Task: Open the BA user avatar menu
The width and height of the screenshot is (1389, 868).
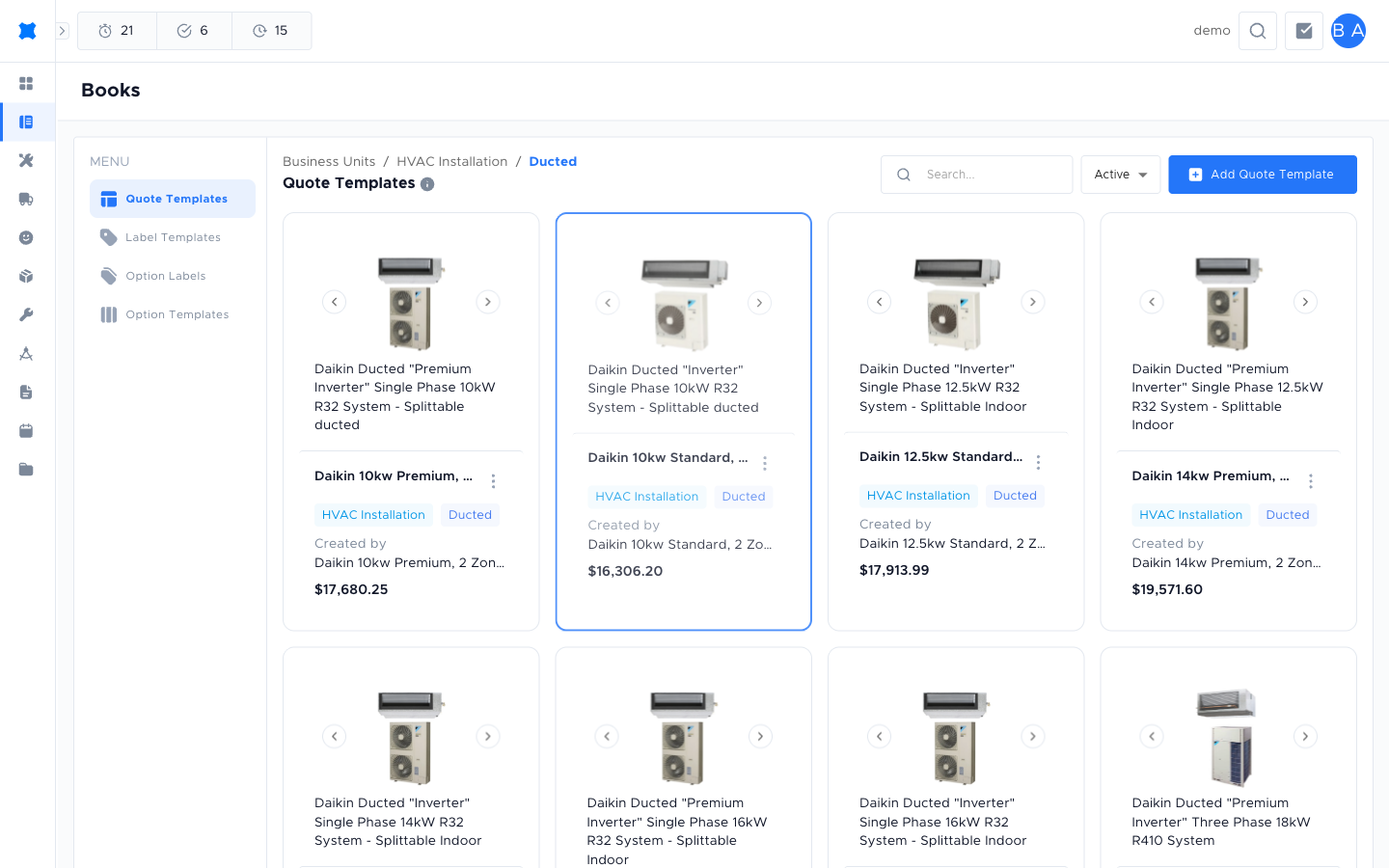Action: pos(1348,31)
